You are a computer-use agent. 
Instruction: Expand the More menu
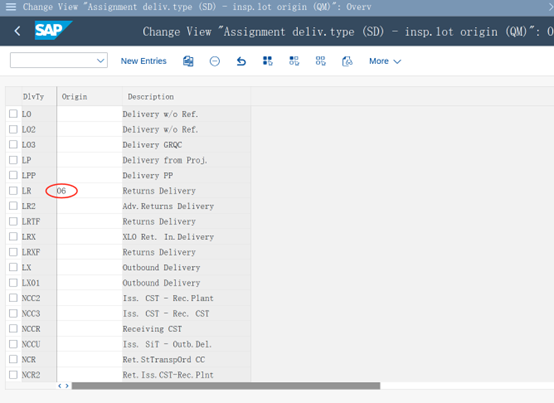(x=385, y=61)
